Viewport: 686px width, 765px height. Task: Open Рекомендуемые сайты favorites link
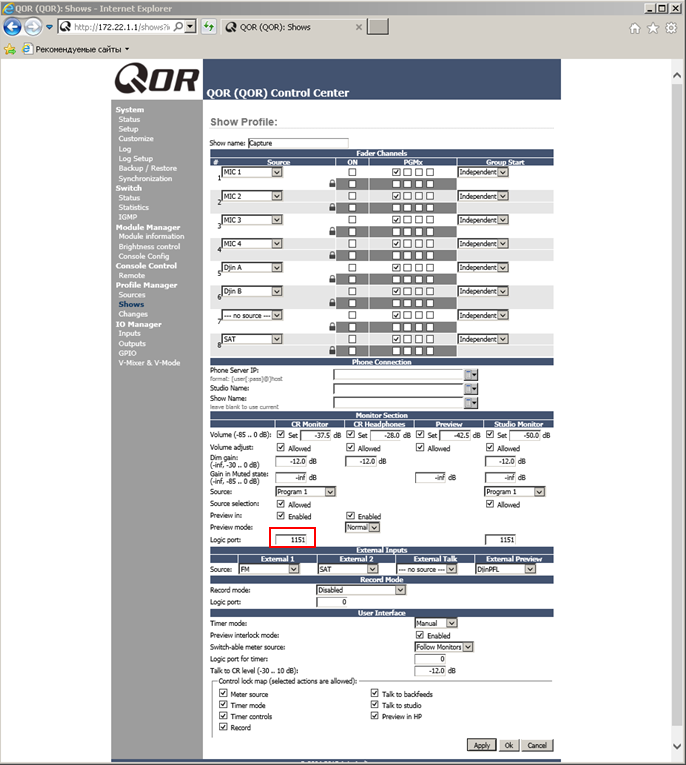78,49
